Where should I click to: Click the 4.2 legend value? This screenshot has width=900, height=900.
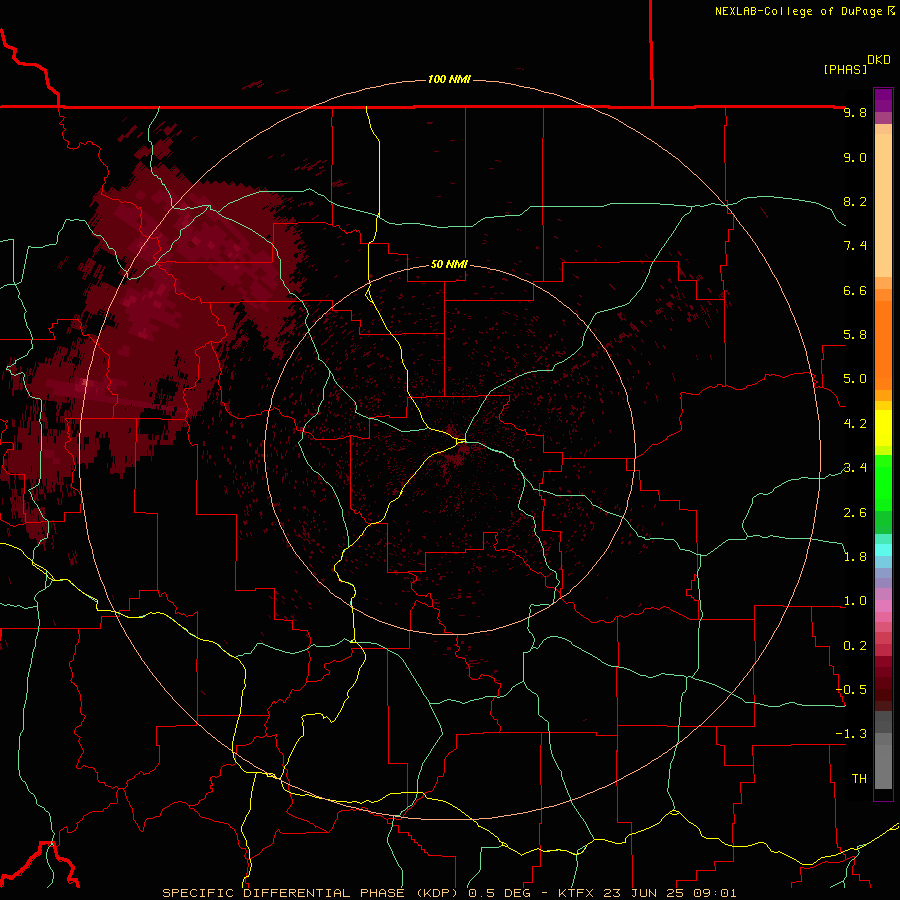point(855,424)
